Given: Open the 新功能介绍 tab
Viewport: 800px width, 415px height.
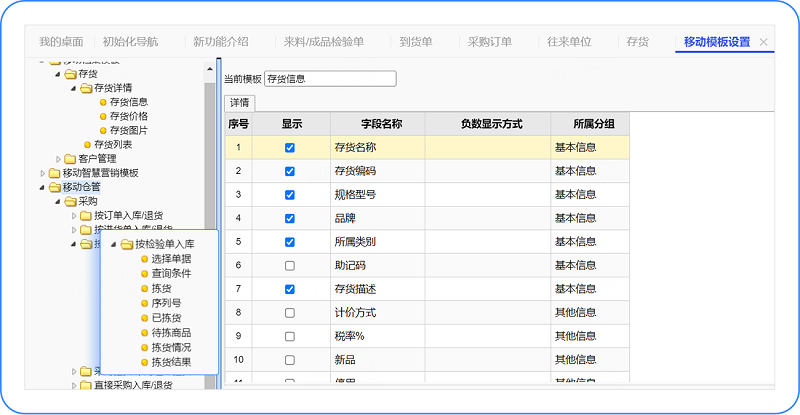Looking at the screenshot, I should click(221, 42).
